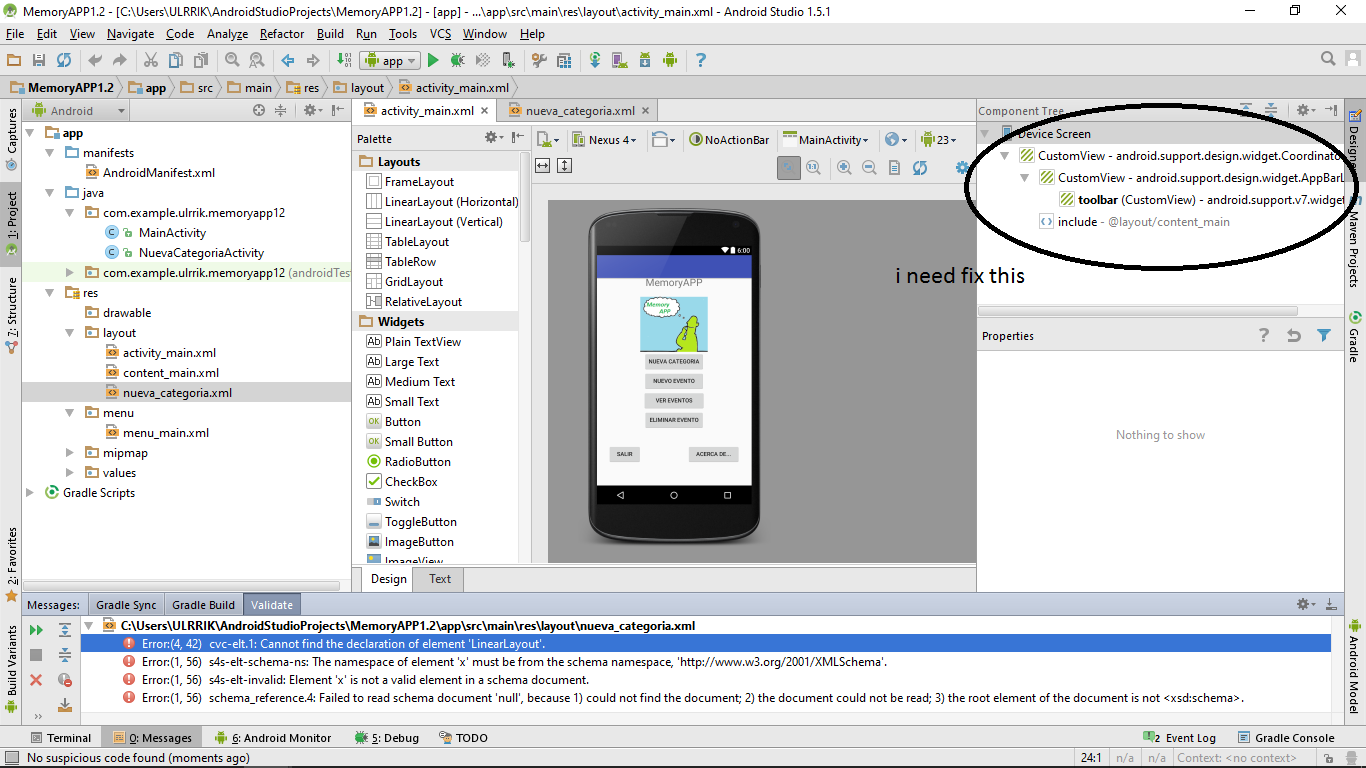Expand Gradle Scripts node
1366x768 pixels.
click(30, 493)
